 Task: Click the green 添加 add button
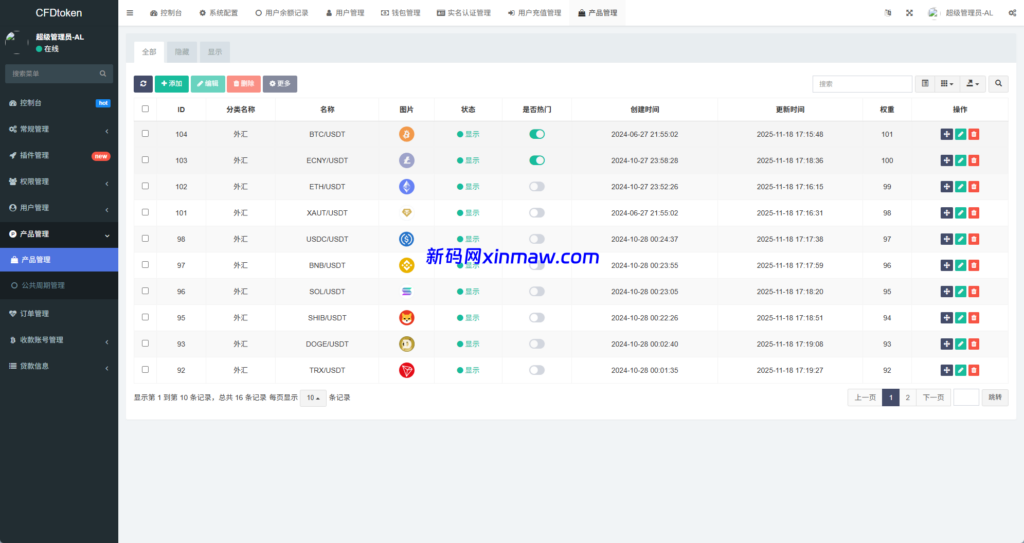172,84
